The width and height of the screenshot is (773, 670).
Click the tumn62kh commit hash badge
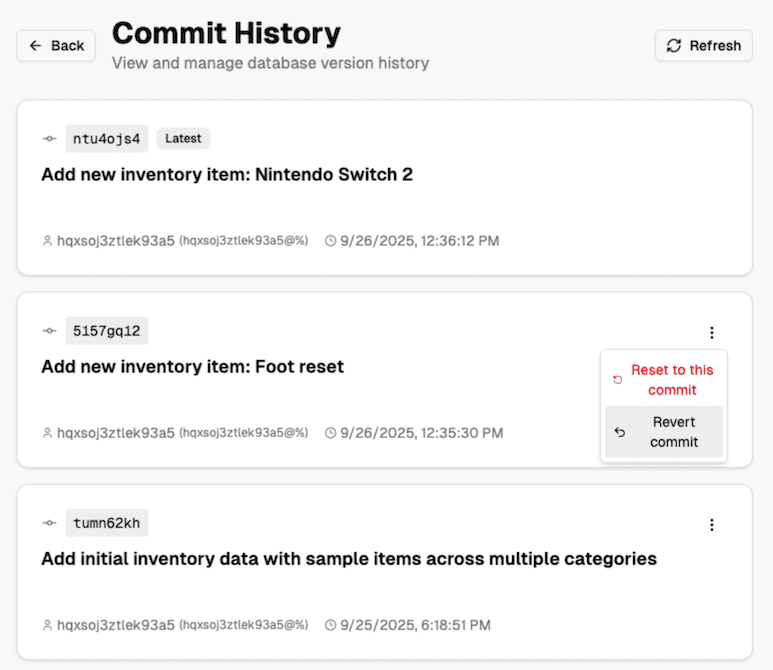coord(107,523)
